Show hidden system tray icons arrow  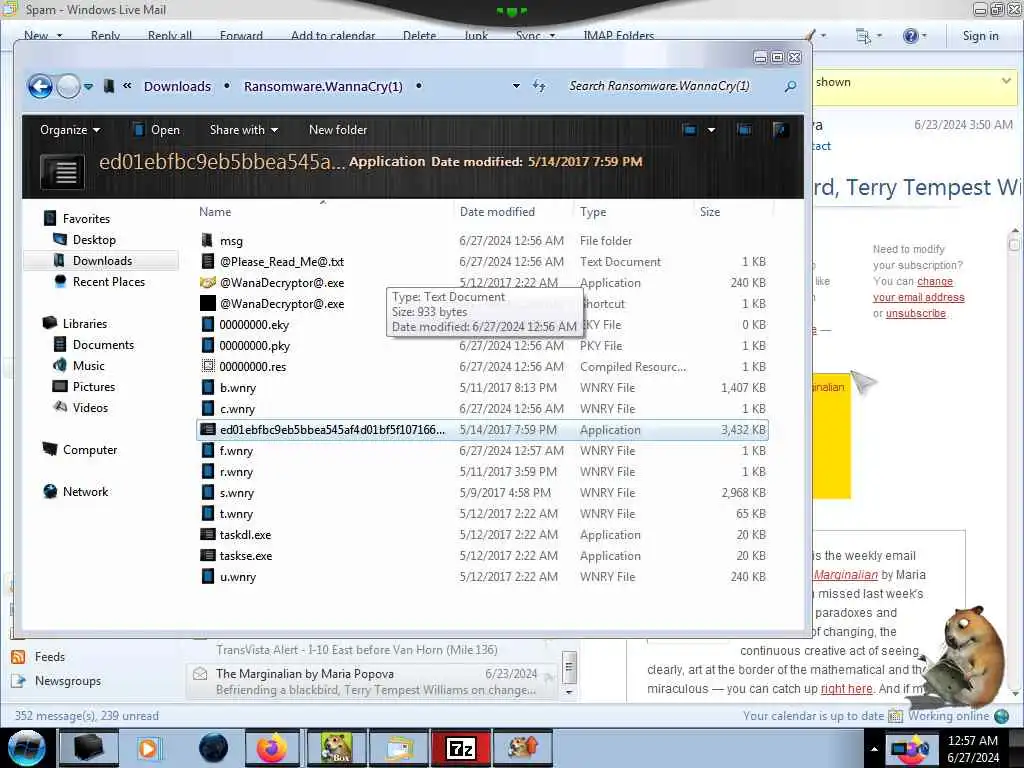point(874,749)
